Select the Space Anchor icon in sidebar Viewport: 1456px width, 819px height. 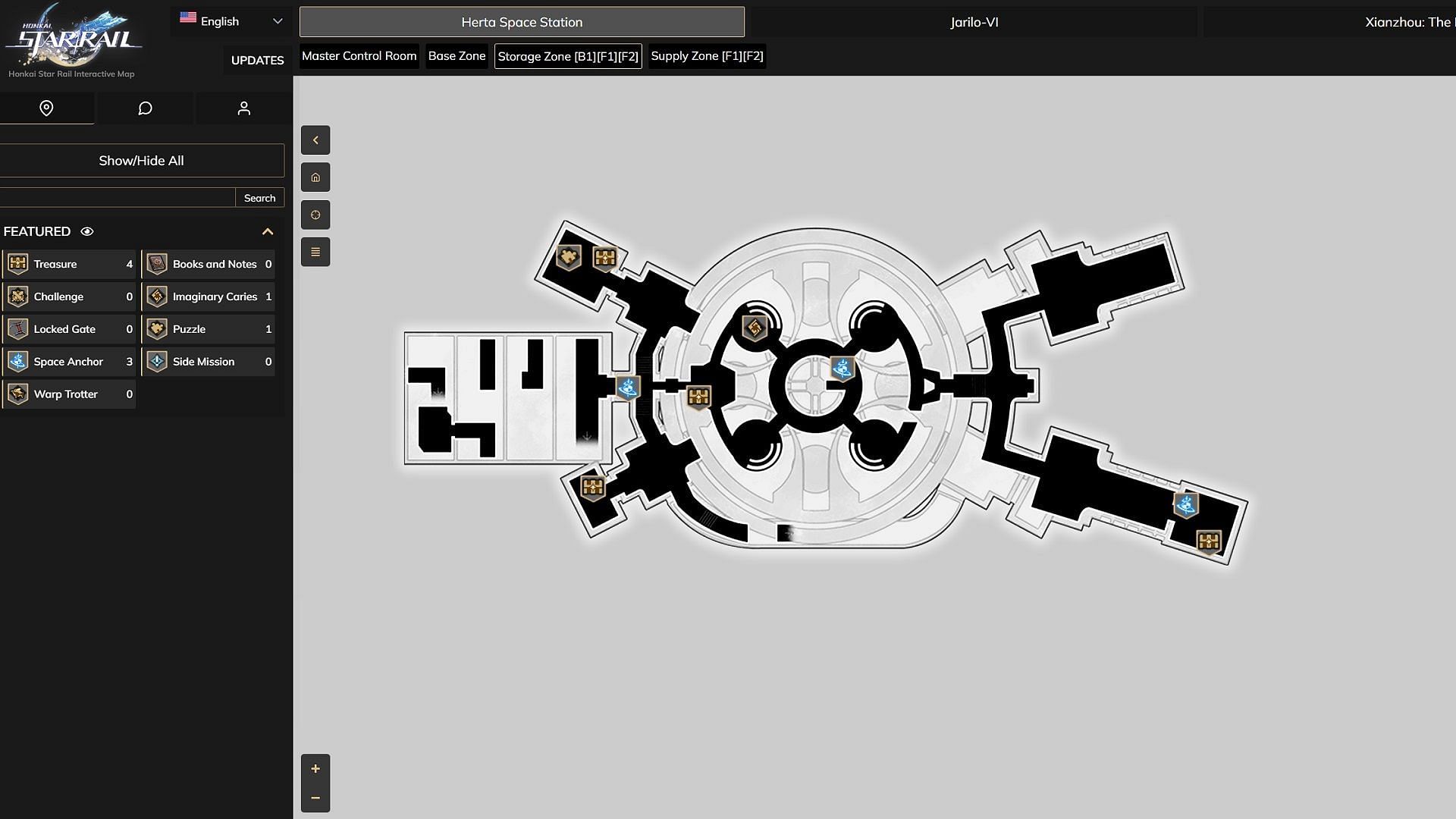[x=18, y=361]
